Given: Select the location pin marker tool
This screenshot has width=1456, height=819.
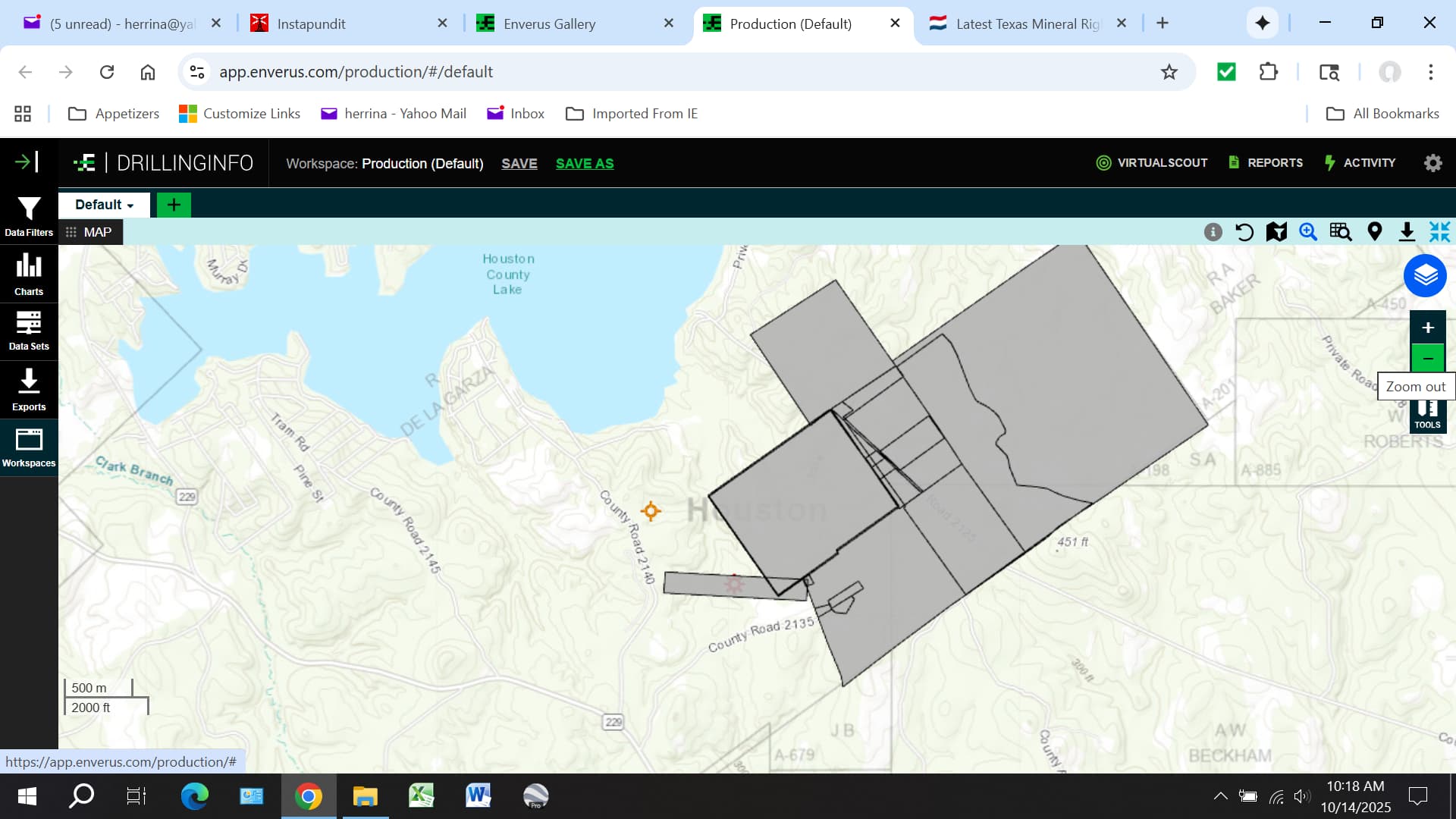Looking at the screenshot, I should 1374,232.
